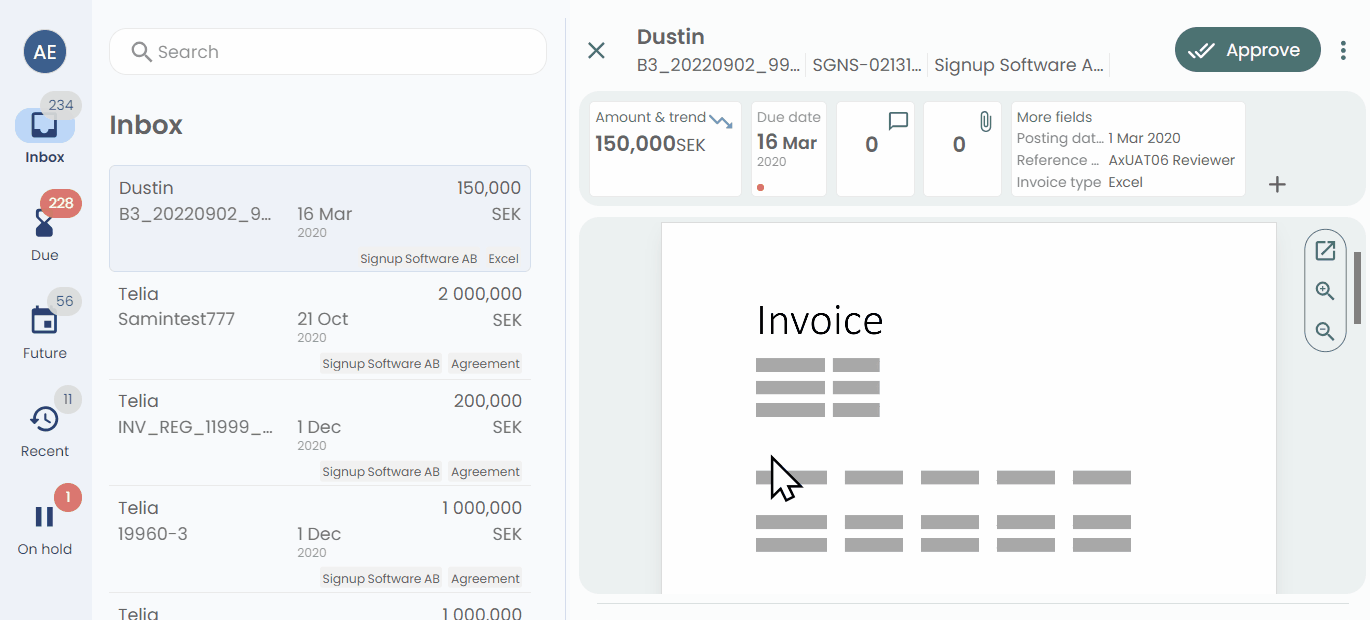Focus the Search field
The height and width of the screenshot is (620, 1370).
[x=328, y=52]
